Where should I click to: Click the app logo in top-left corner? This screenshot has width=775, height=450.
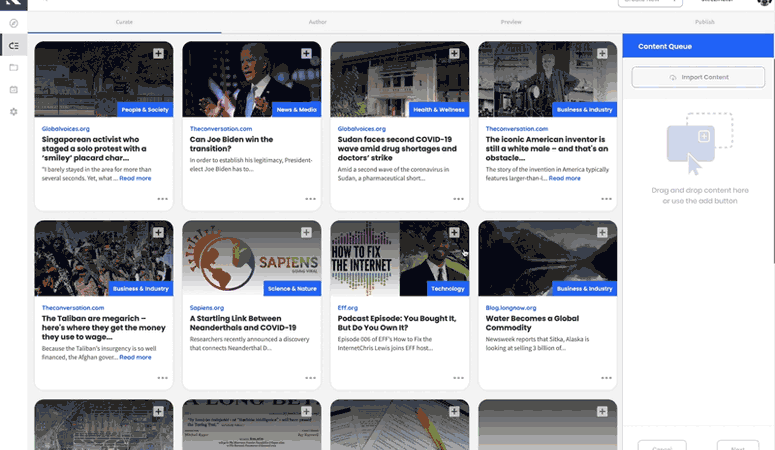coord(13,3)
